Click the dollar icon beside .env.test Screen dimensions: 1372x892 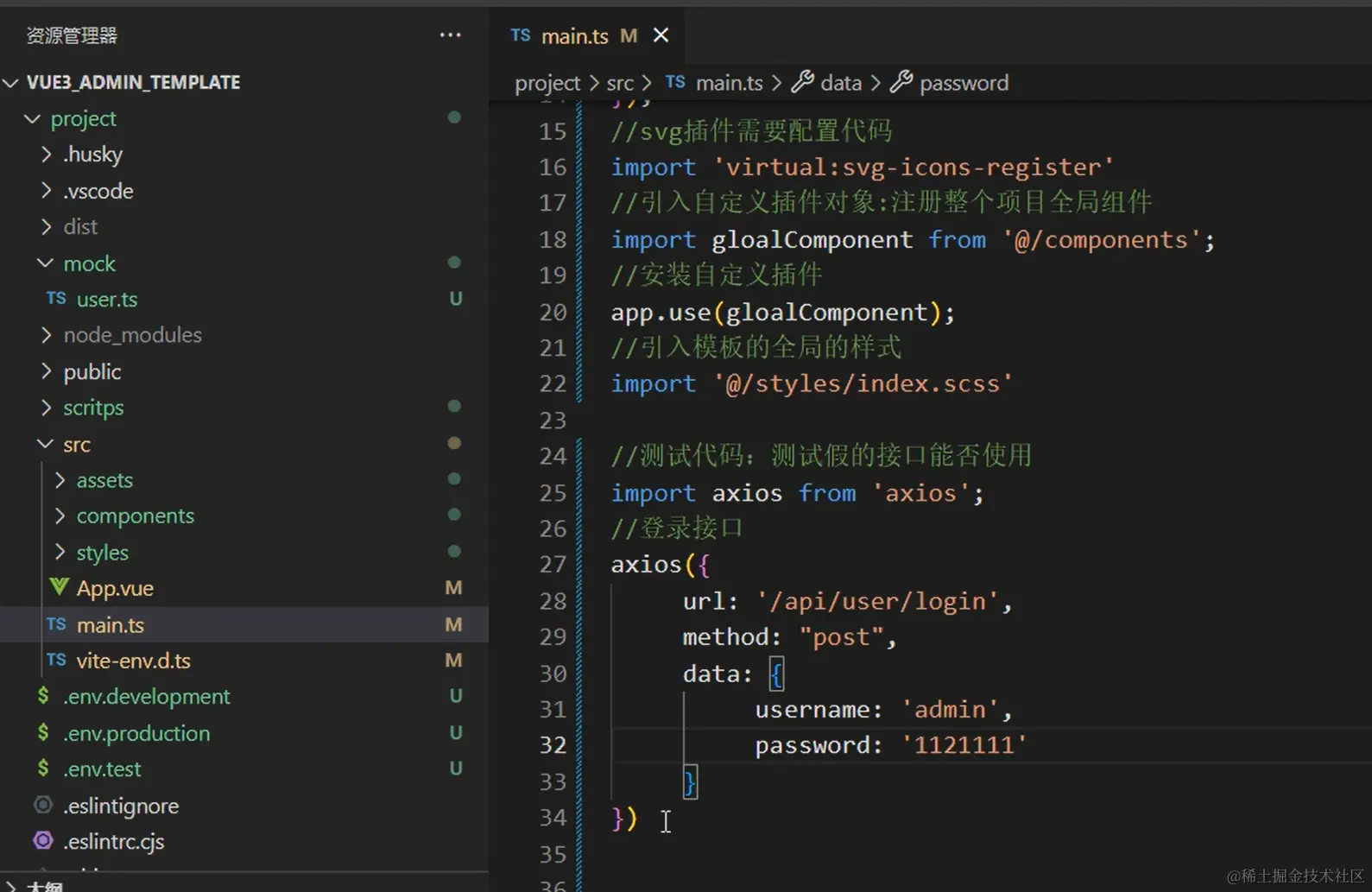coord(43,769)
